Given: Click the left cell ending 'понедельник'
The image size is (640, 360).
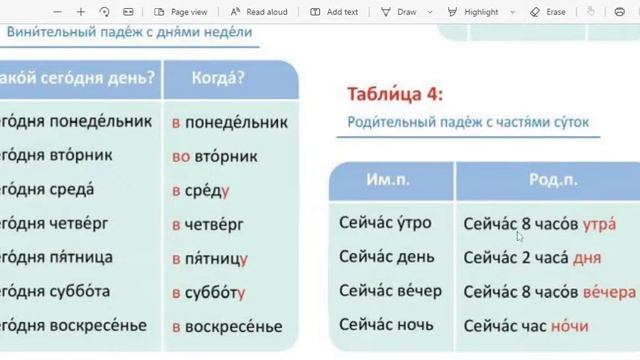Looking at the screenshot, I should point(76,121).
